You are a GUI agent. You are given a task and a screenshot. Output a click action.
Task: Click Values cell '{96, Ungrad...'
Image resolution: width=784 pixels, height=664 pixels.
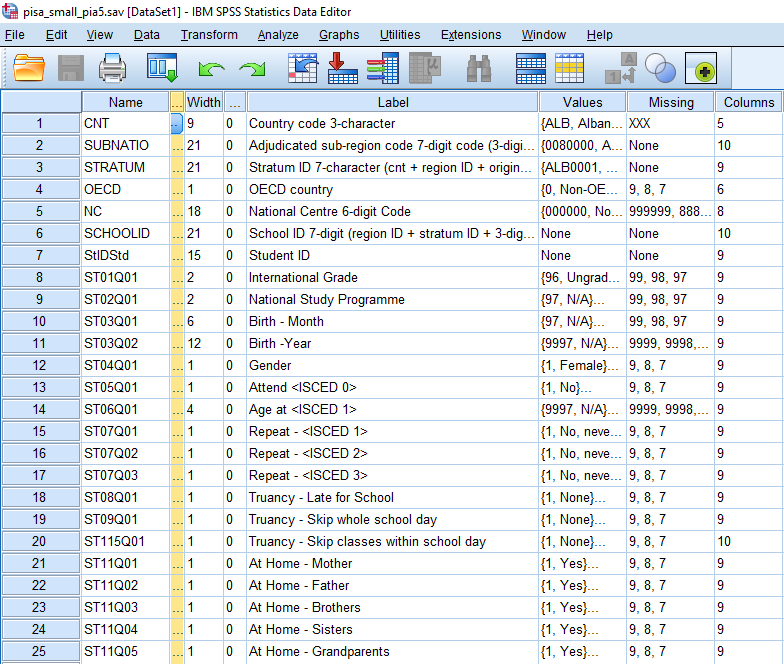[582, 278]
